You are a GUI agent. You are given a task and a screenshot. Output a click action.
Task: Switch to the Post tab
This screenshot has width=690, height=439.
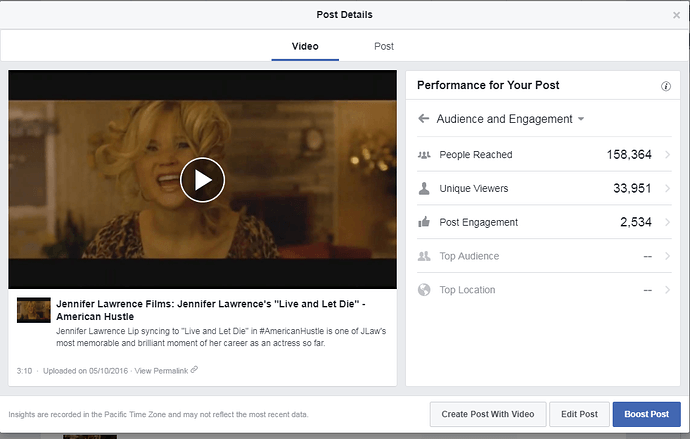[x=384, y=46]
